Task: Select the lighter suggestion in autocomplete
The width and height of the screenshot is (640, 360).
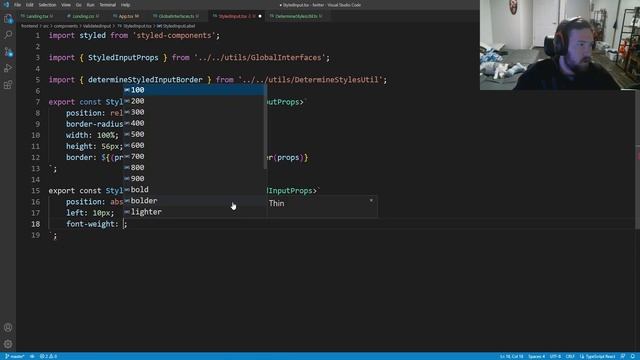Action: tap(194, 212)
